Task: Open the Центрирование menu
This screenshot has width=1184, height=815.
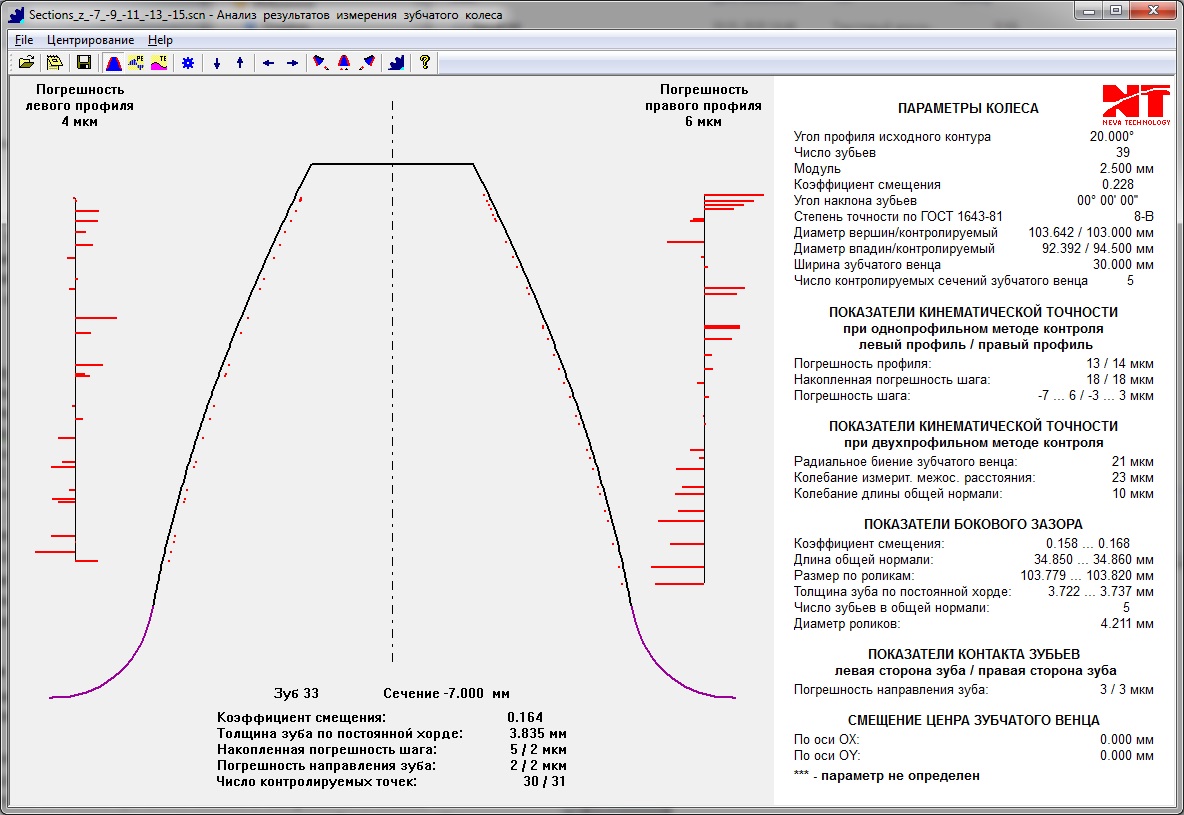Action: pos(91,40)
